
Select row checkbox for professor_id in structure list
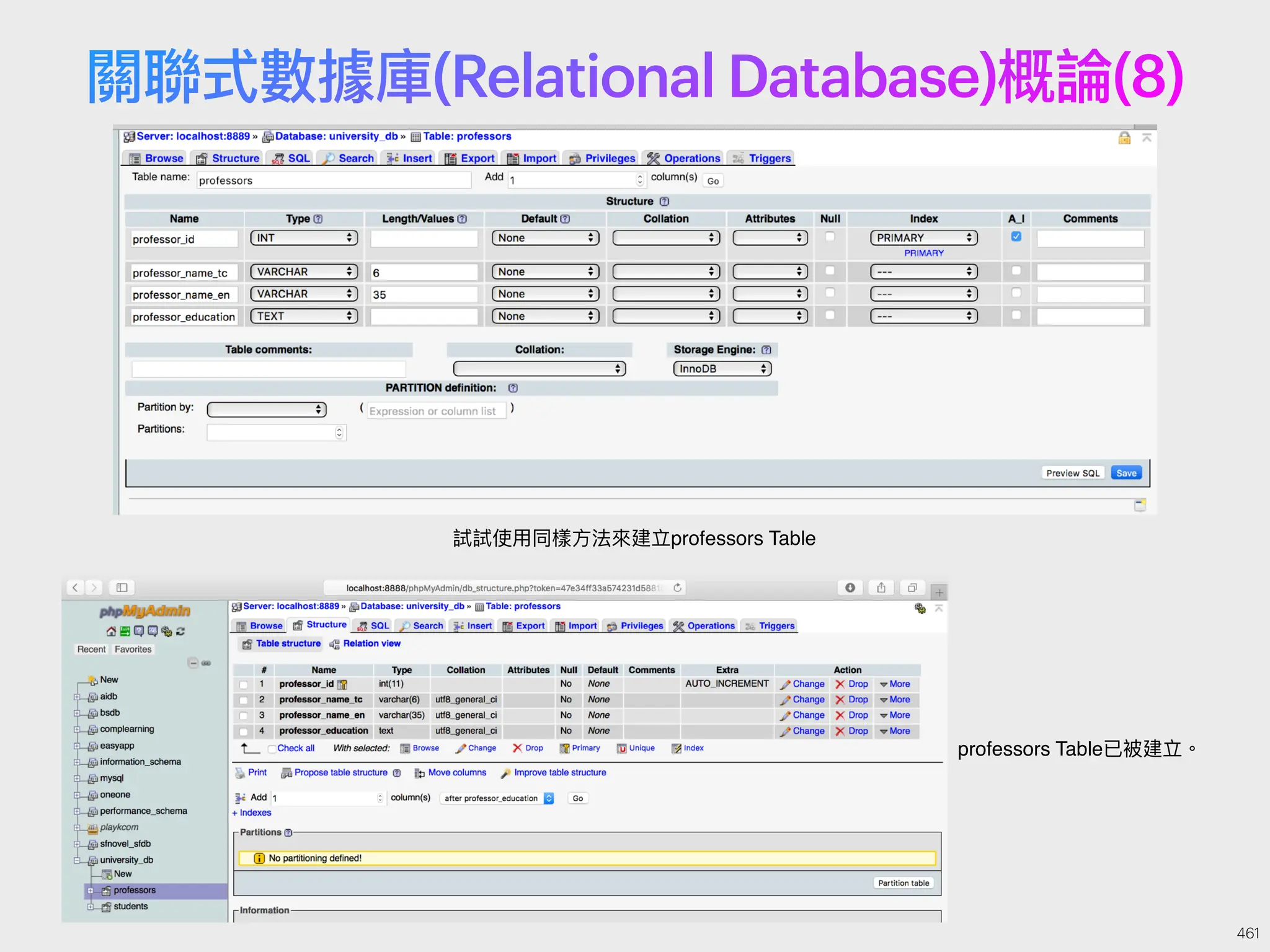pos(243,684)
